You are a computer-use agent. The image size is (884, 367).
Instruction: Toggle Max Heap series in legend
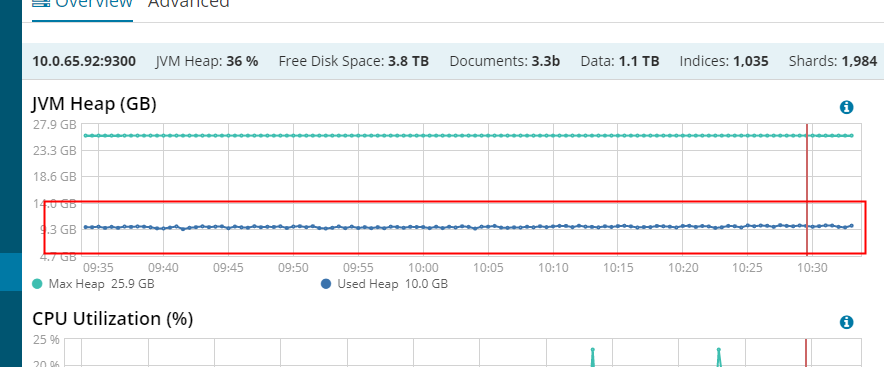tap(94, 284)
